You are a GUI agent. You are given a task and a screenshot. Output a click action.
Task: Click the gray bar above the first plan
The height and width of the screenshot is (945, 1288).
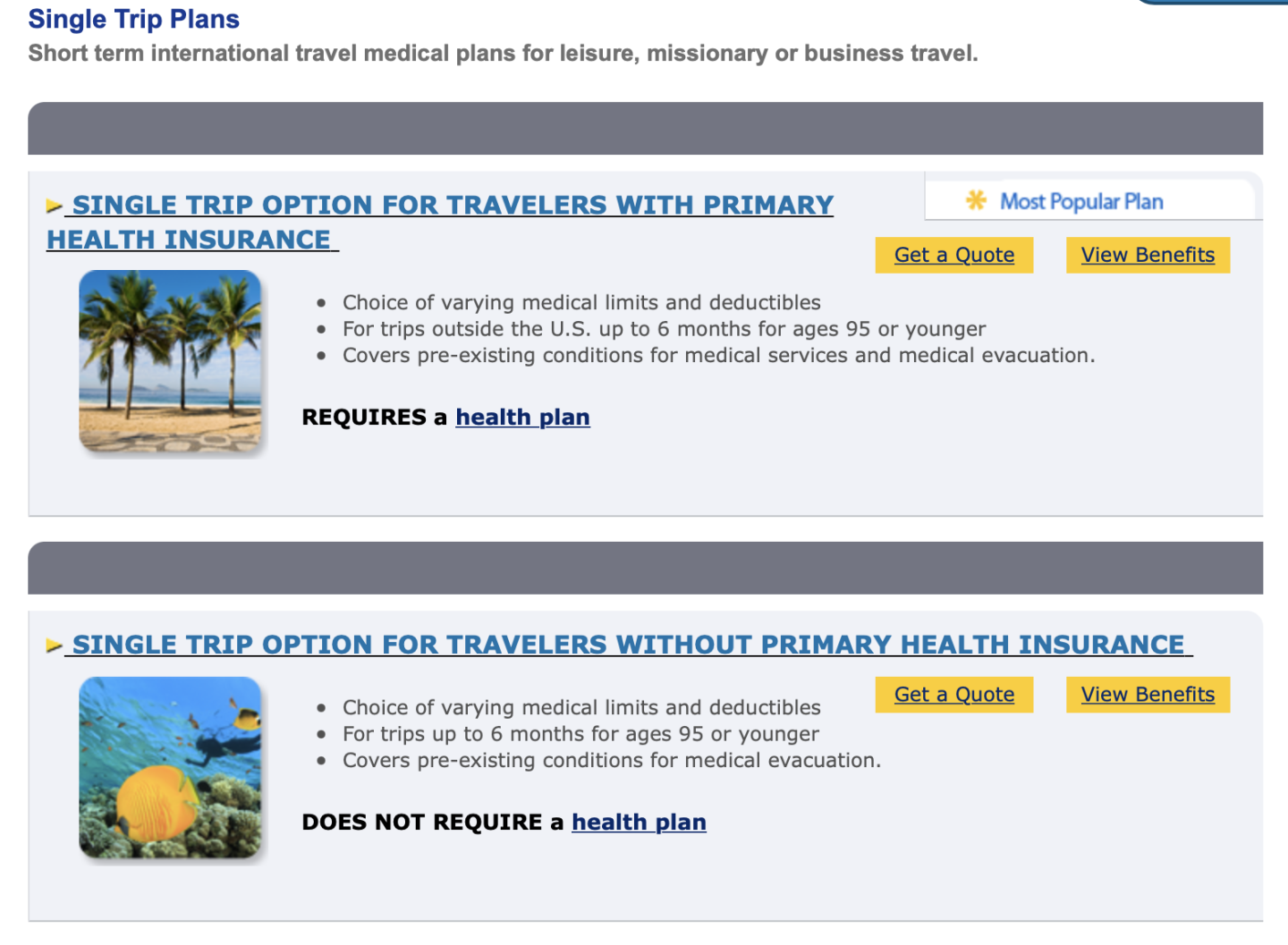coord(645,129)
